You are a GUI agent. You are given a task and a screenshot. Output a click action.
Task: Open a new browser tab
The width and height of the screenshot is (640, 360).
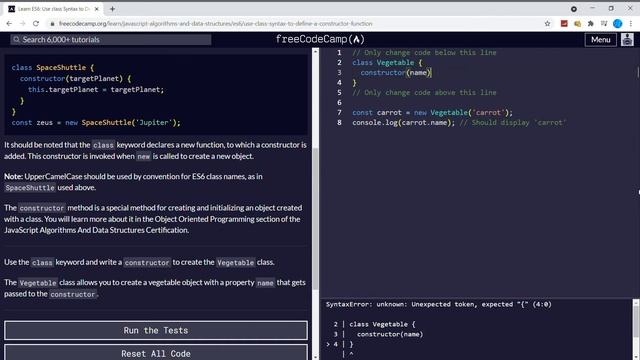pyautogui.click(x=112, y=9)
